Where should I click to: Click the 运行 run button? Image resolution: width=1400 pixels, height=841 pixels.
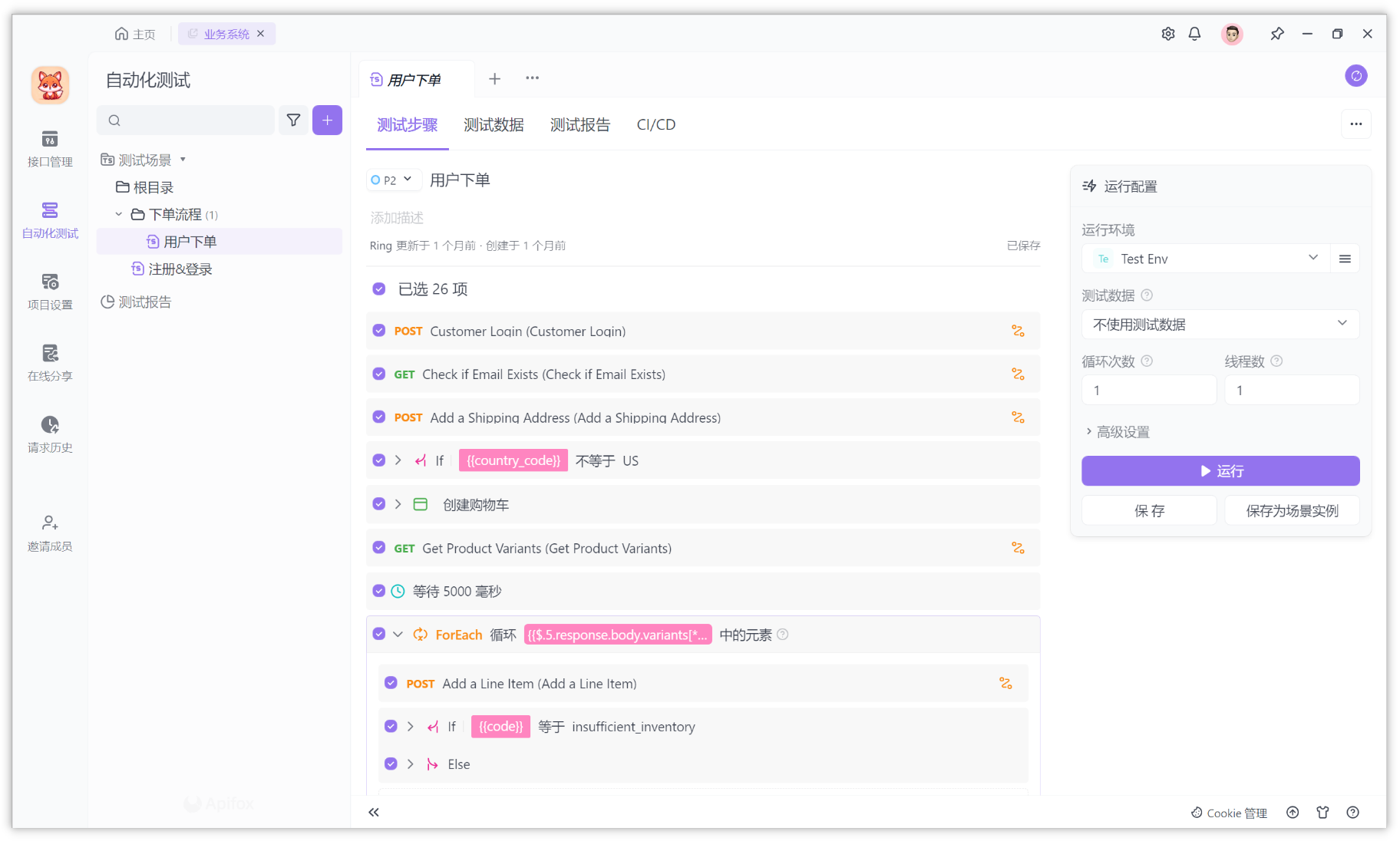1220,470
